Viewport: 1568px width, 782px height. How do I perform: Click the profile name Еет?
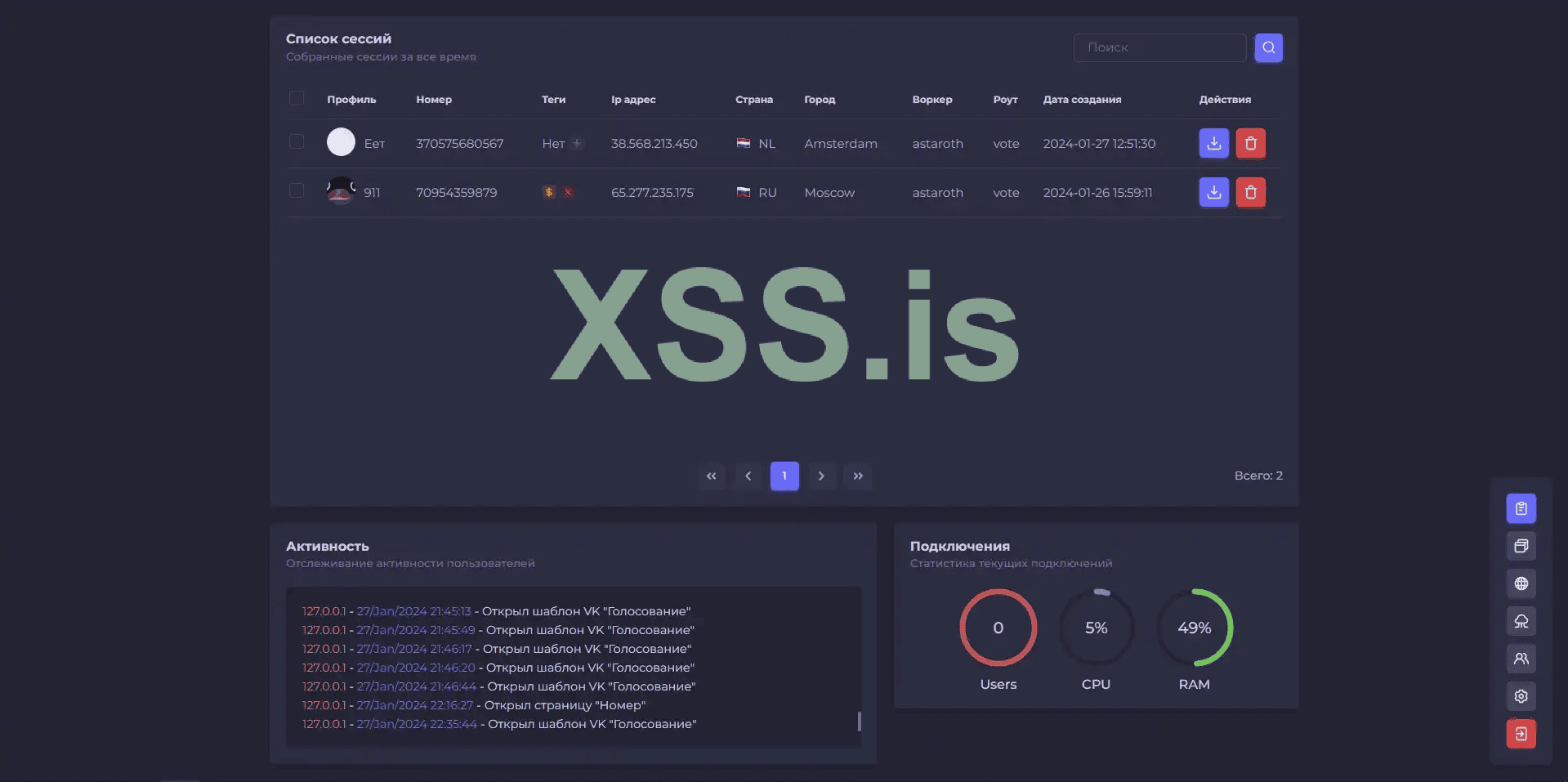(374, 144)
